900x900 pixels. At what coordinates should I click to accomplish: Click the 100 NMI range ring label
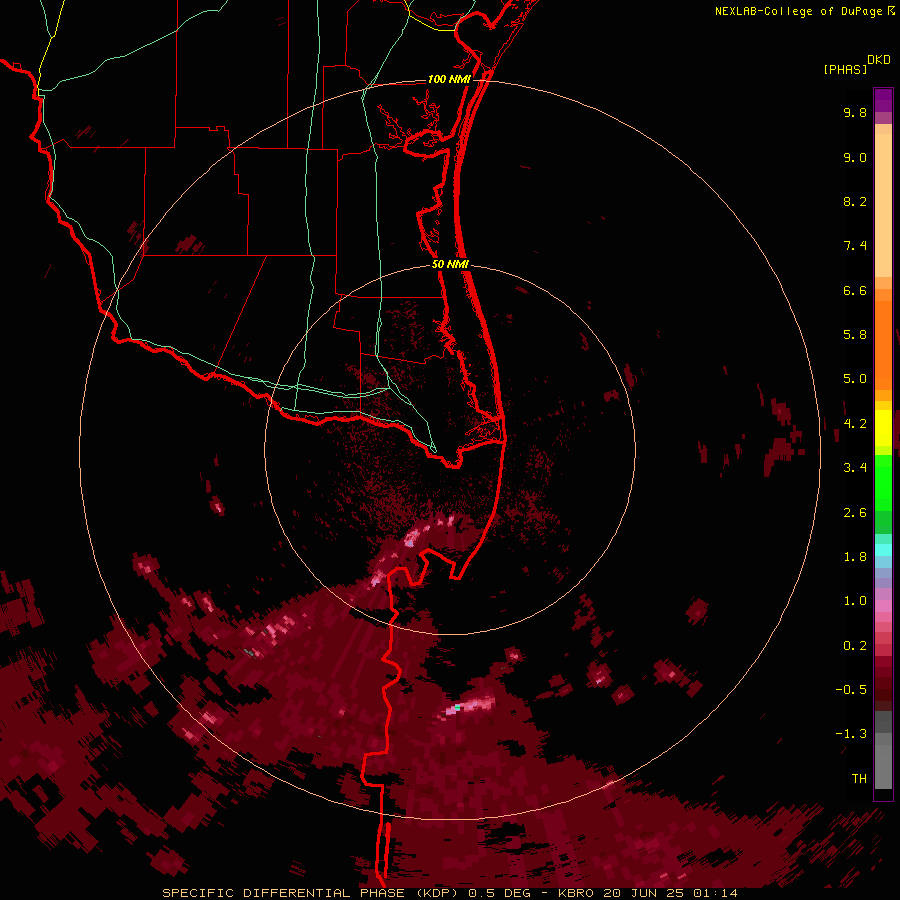449,79
